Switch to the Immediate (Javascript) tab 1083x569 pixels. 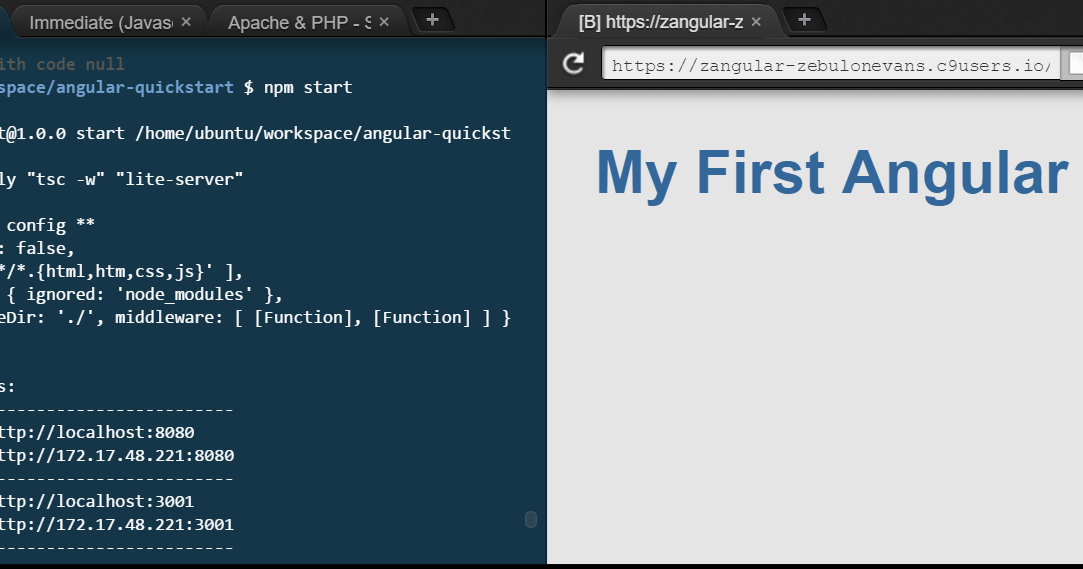coord(100,22)
